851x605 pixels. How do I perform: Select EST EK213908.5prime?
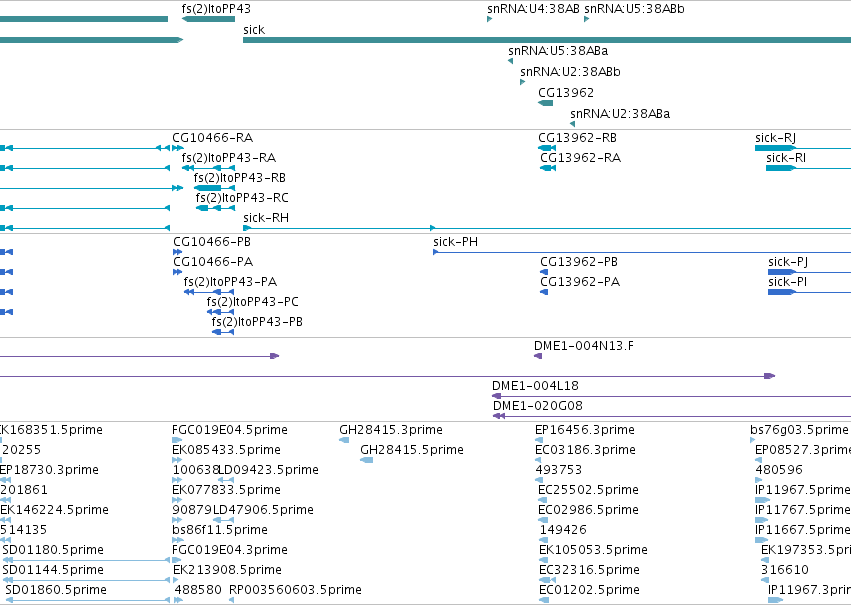tap(227, 570)
